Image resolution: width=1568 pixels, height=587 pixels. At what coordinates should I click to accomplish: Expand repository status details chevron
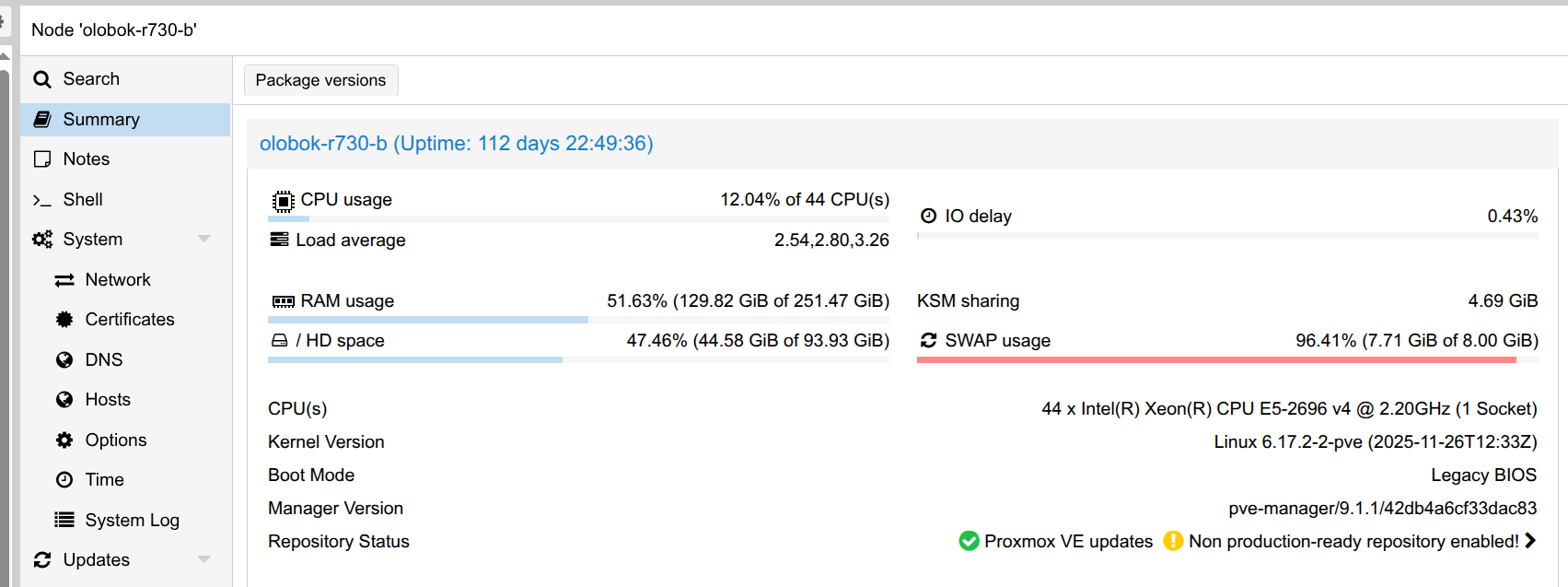(1530, 541)
